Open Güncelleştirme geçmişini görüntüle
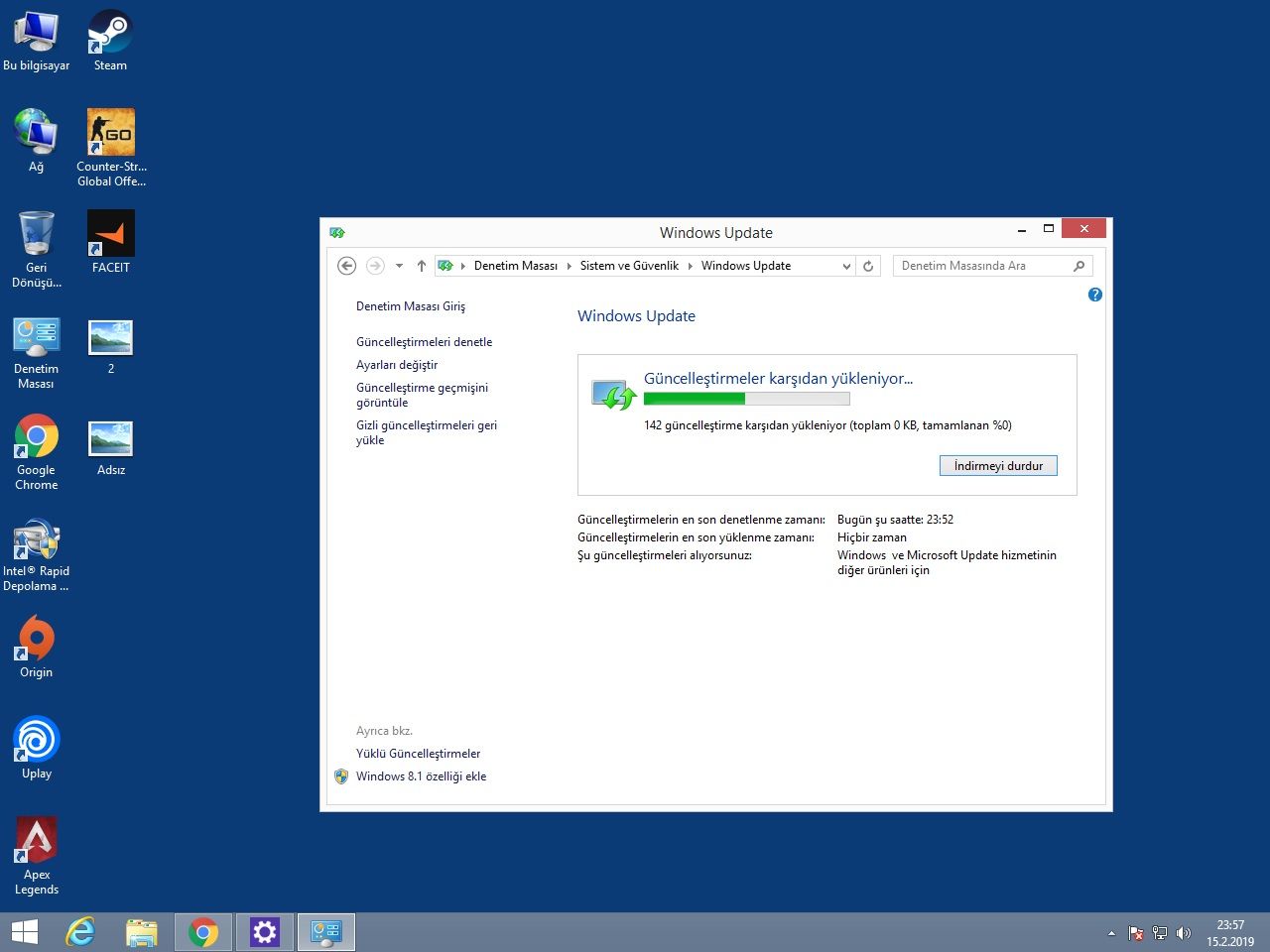This screenshot has width=1270, height=952. coord(422,395)
